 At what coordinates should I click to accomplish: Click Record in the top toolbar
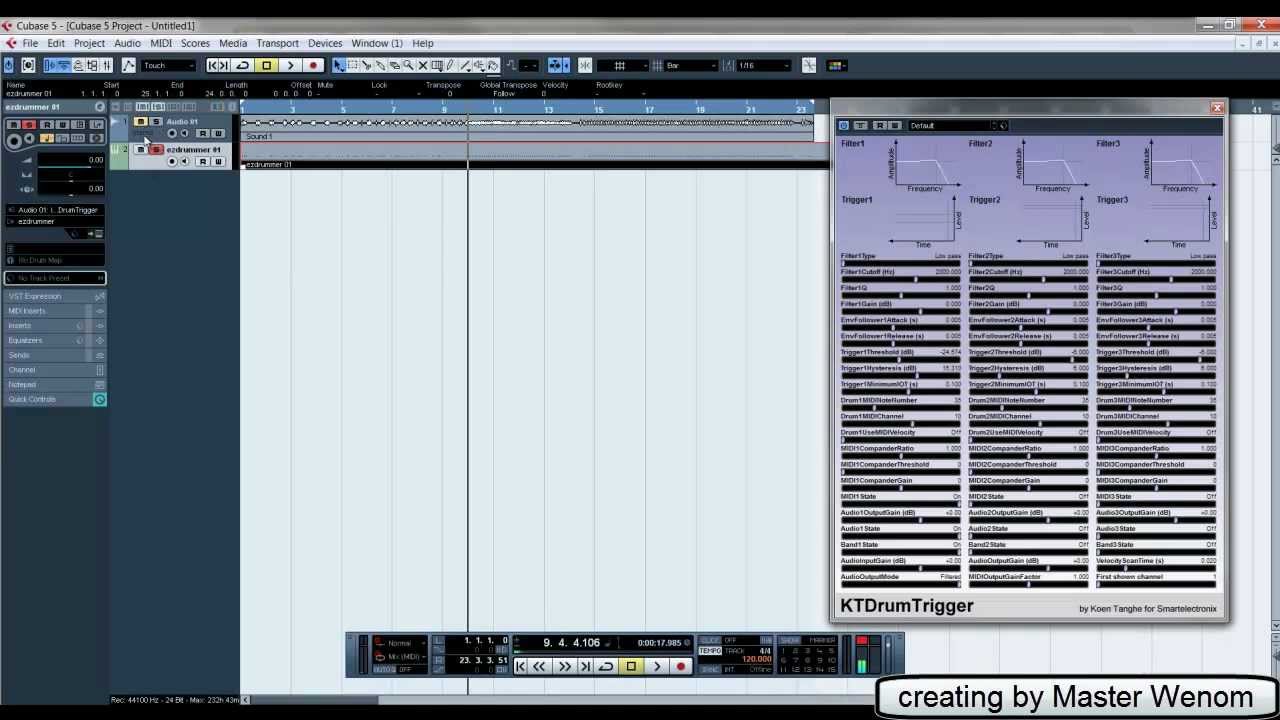[x=313, y=65]
